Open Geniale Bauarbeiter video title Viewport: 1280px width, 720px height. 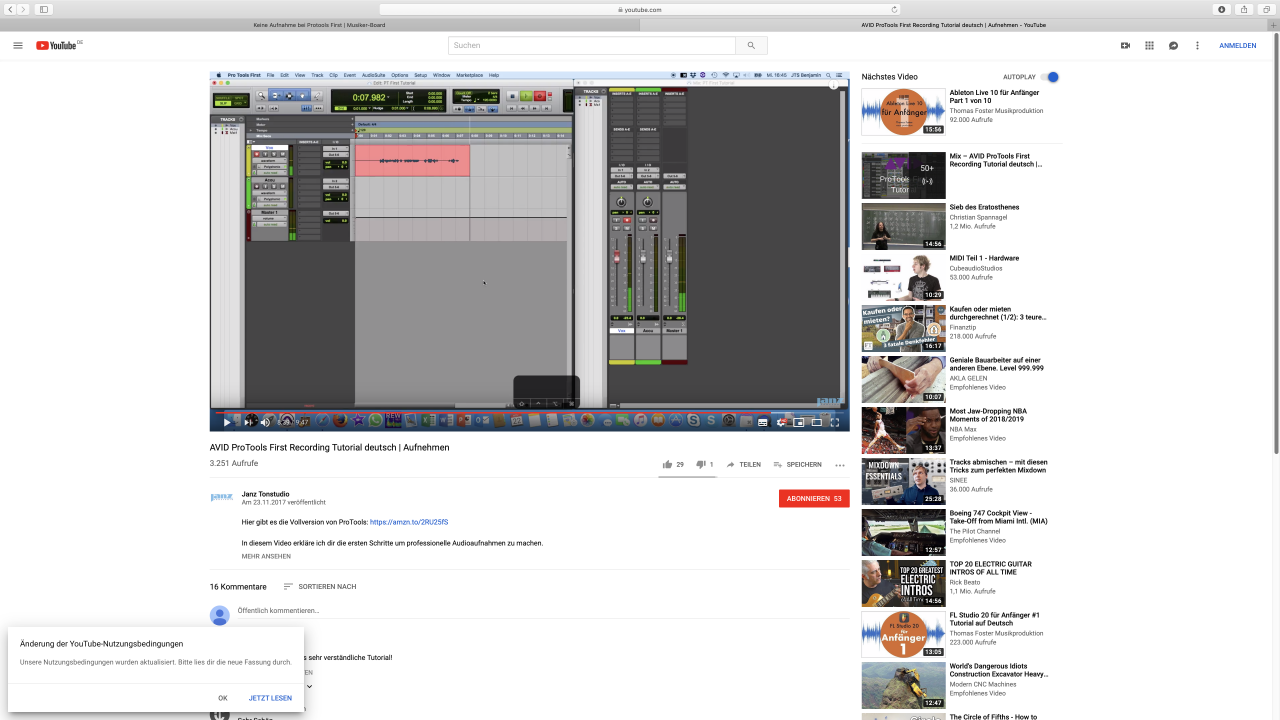point(996,364)
